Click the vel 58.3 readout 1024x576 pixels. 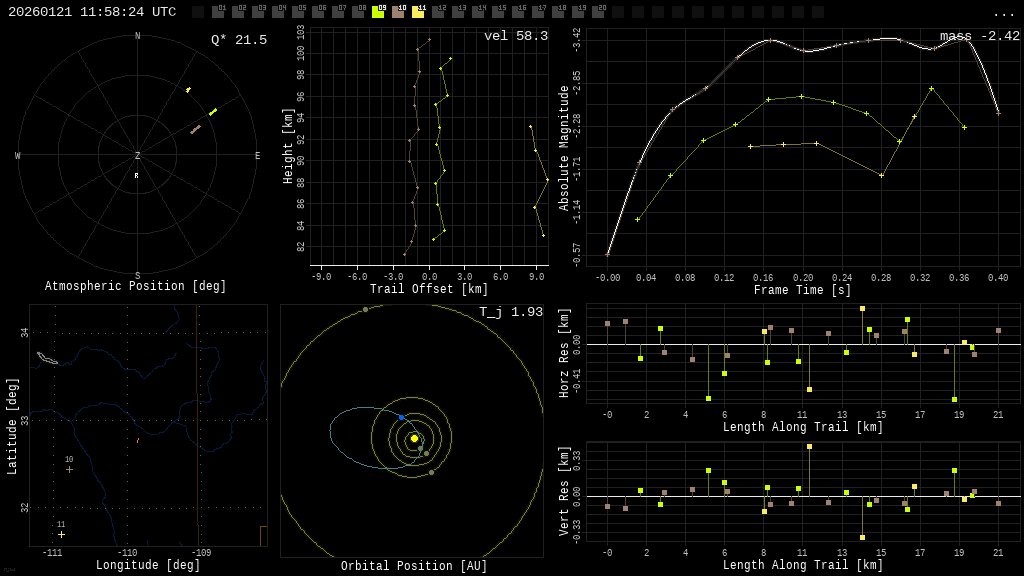(515, 36)
